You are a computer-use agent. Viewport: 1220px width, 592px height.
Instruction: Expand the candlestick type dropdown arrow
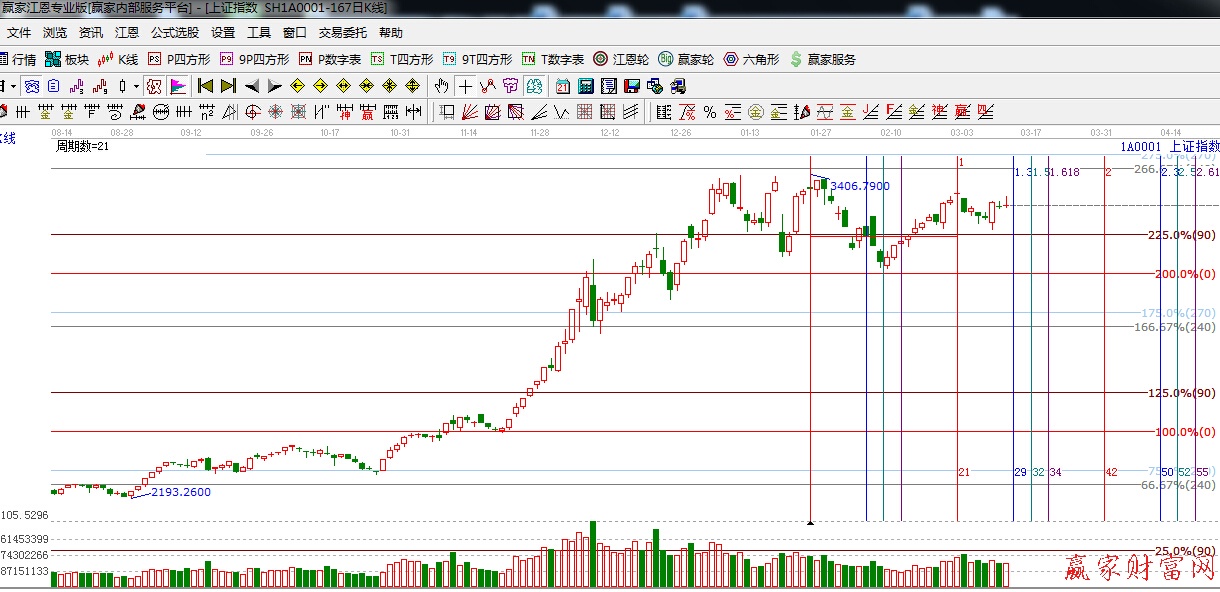point(136,86)
